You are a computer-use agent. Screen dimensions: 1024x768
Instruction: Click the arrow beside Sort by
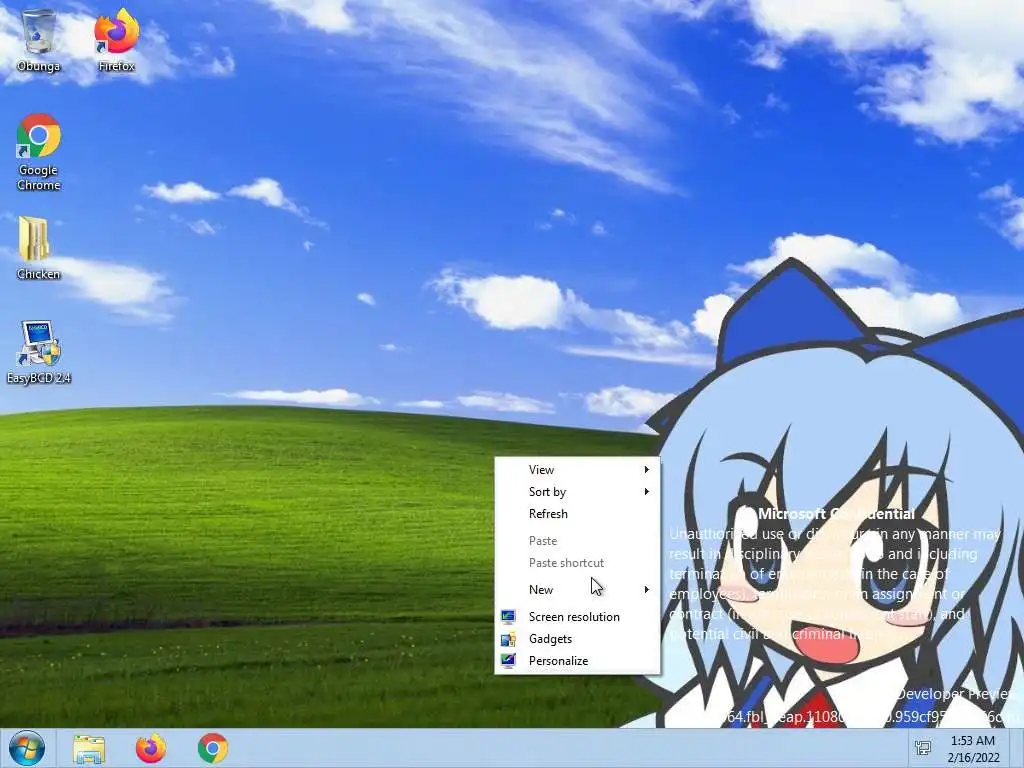[x=647, y=492]
